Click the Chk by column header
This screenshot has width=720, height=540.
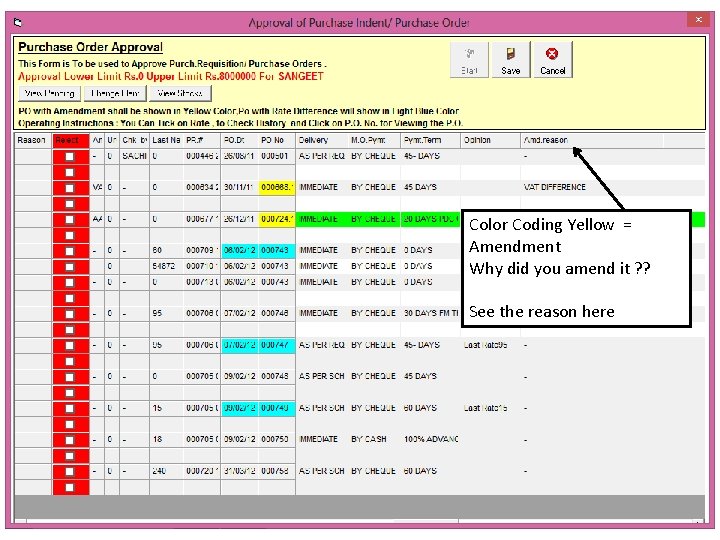click(134, 140)
